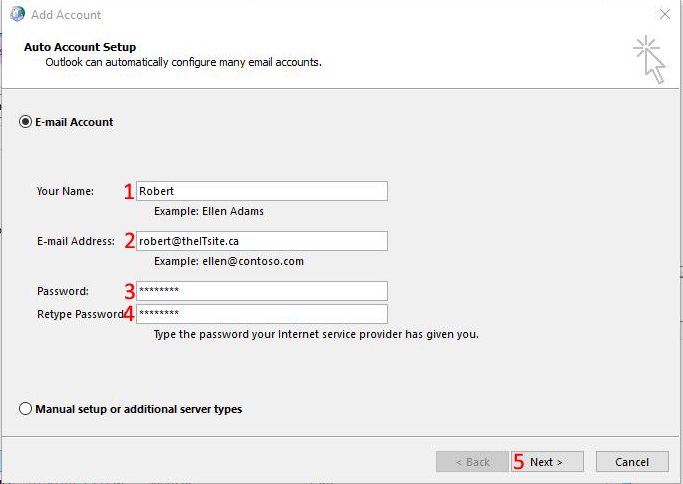
Task: Choose Manual setup or additional server types
Action: click(25, 409)
